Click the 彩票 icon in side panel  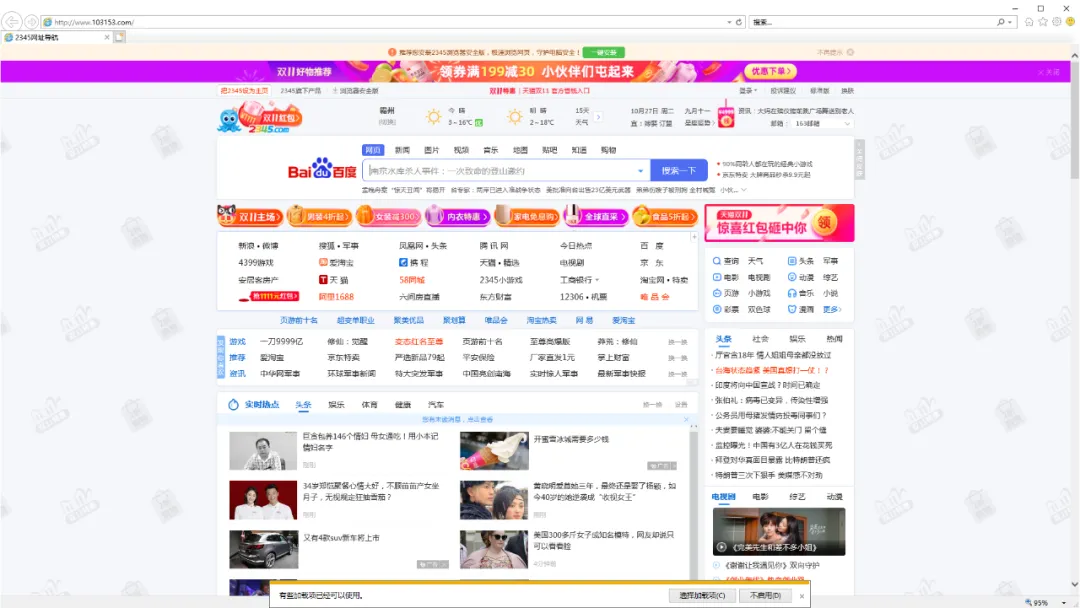(x=717, y=309)
